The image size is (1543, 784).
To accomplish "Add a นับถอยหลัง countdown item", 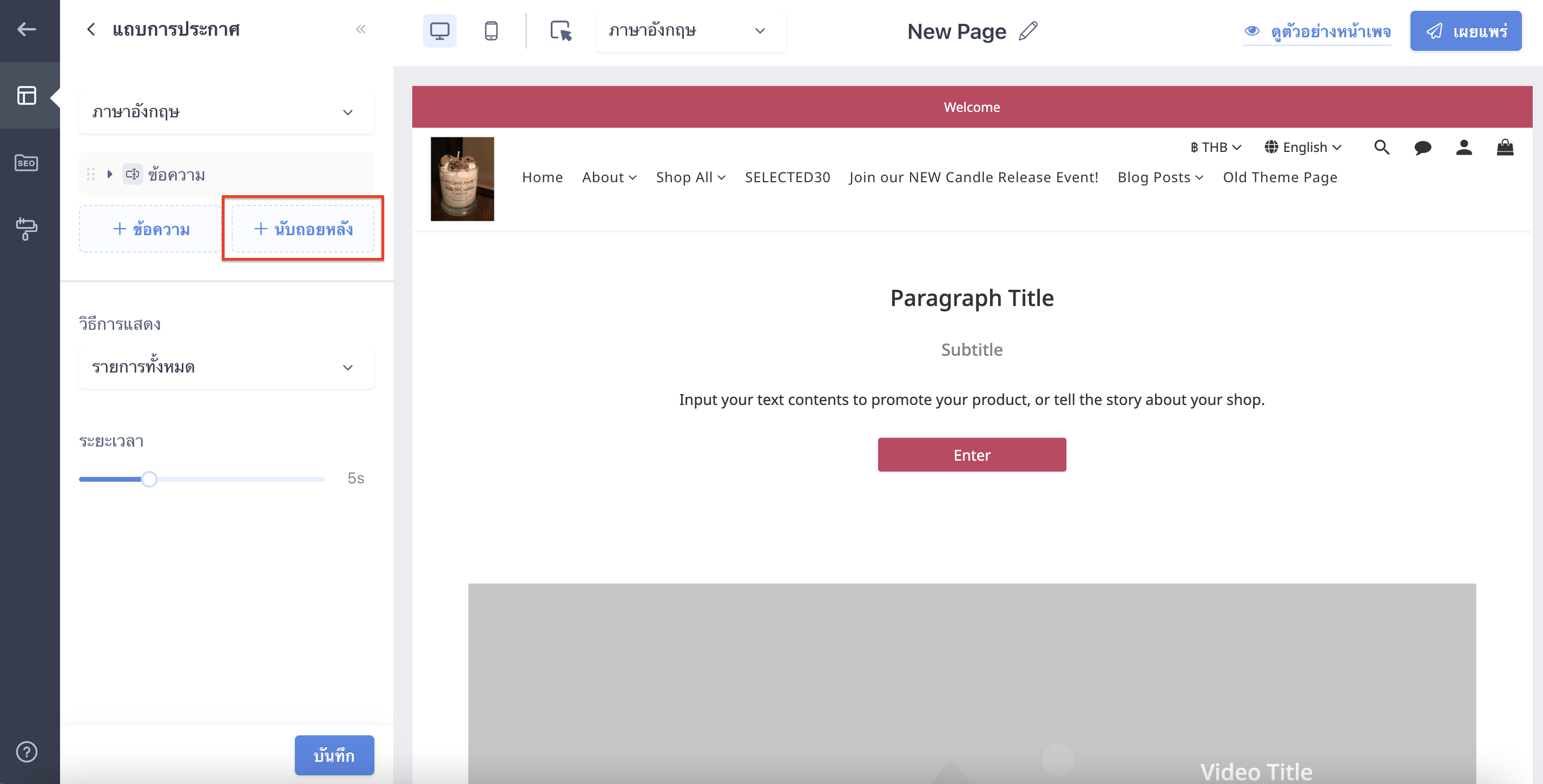I will [303, 229].
